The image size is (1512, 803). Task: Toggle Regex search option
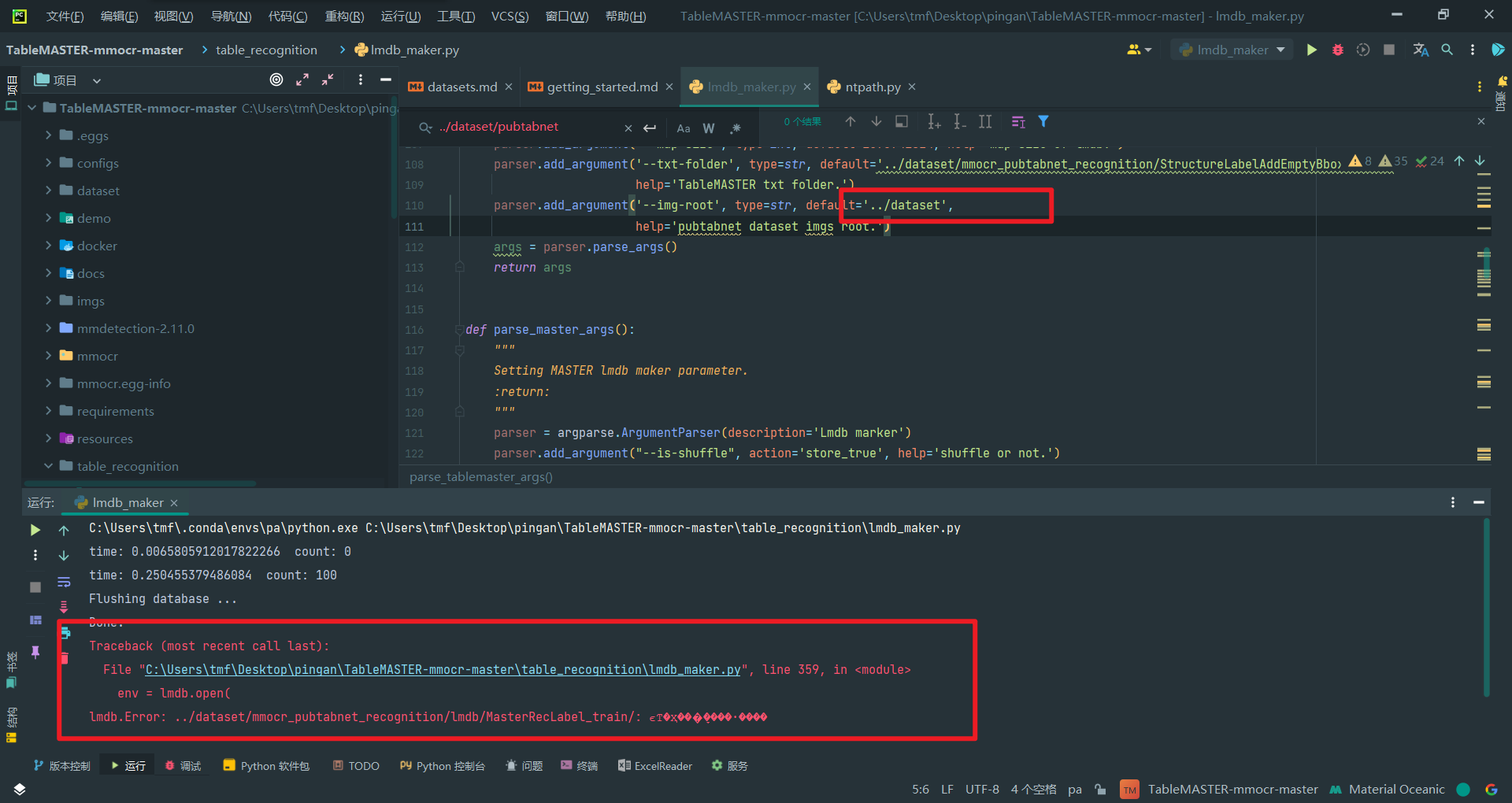[x=735, y=128]
